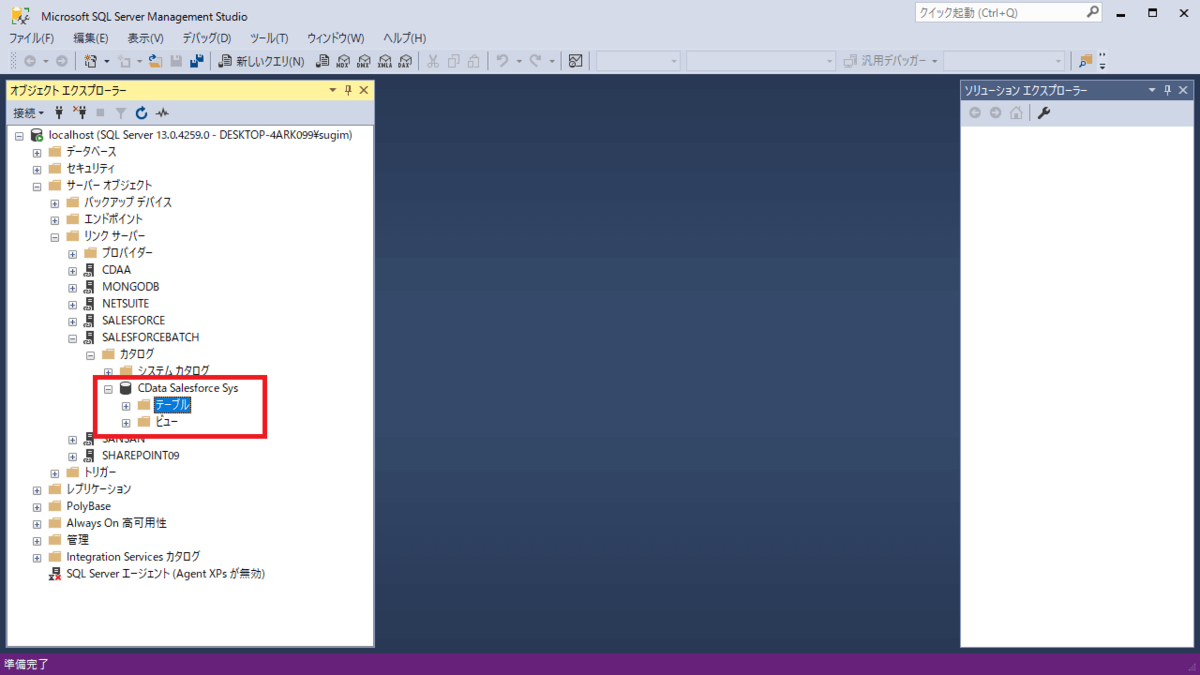This screenshot has height=675, width=1200.
Task: Open the New Project dropdown arrow
Action: (x=107, y=61)
